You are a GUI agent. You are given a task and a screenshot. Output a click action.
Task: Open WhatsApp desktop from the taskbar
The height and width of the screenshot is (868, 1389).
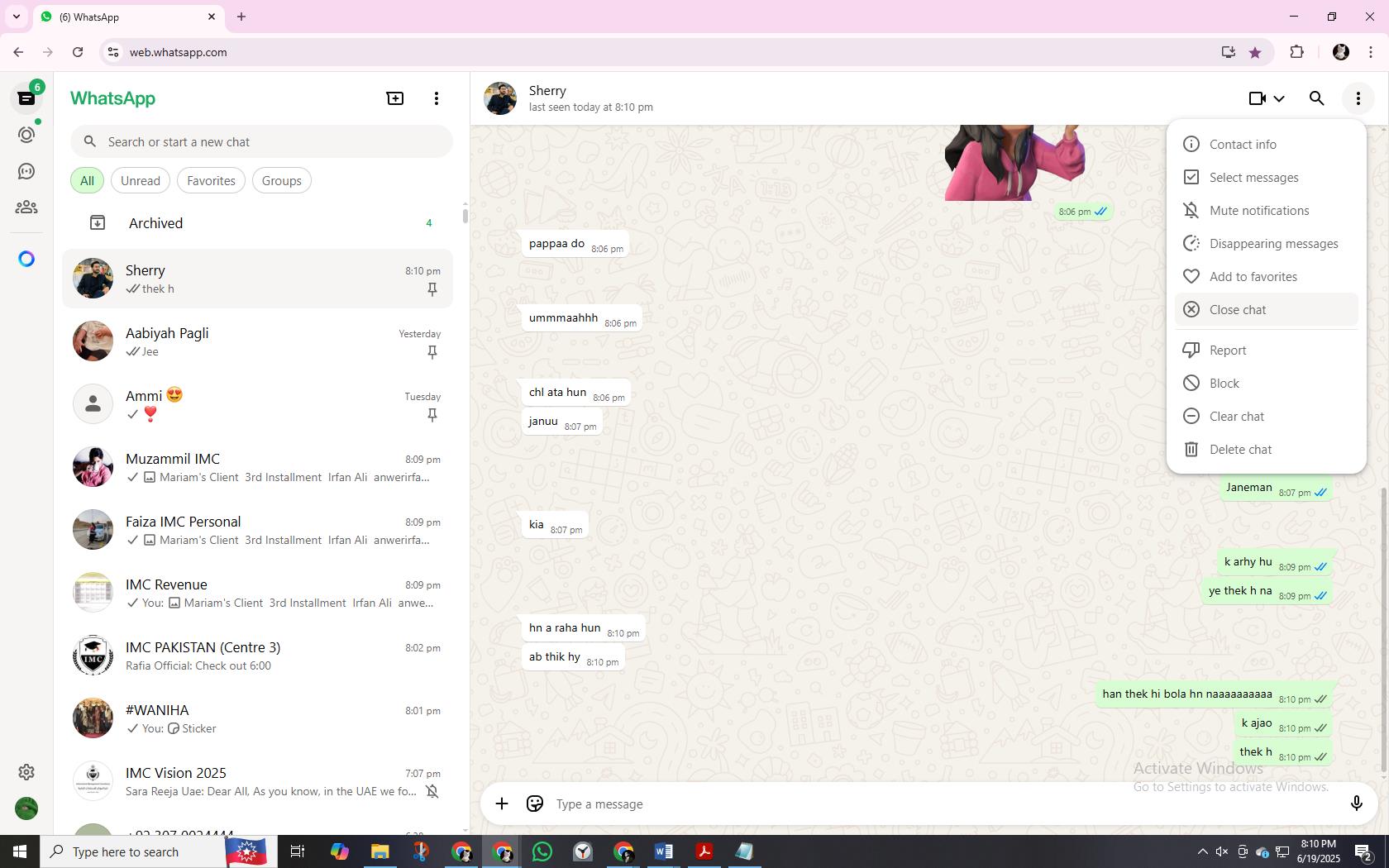(x=542, y=851)
